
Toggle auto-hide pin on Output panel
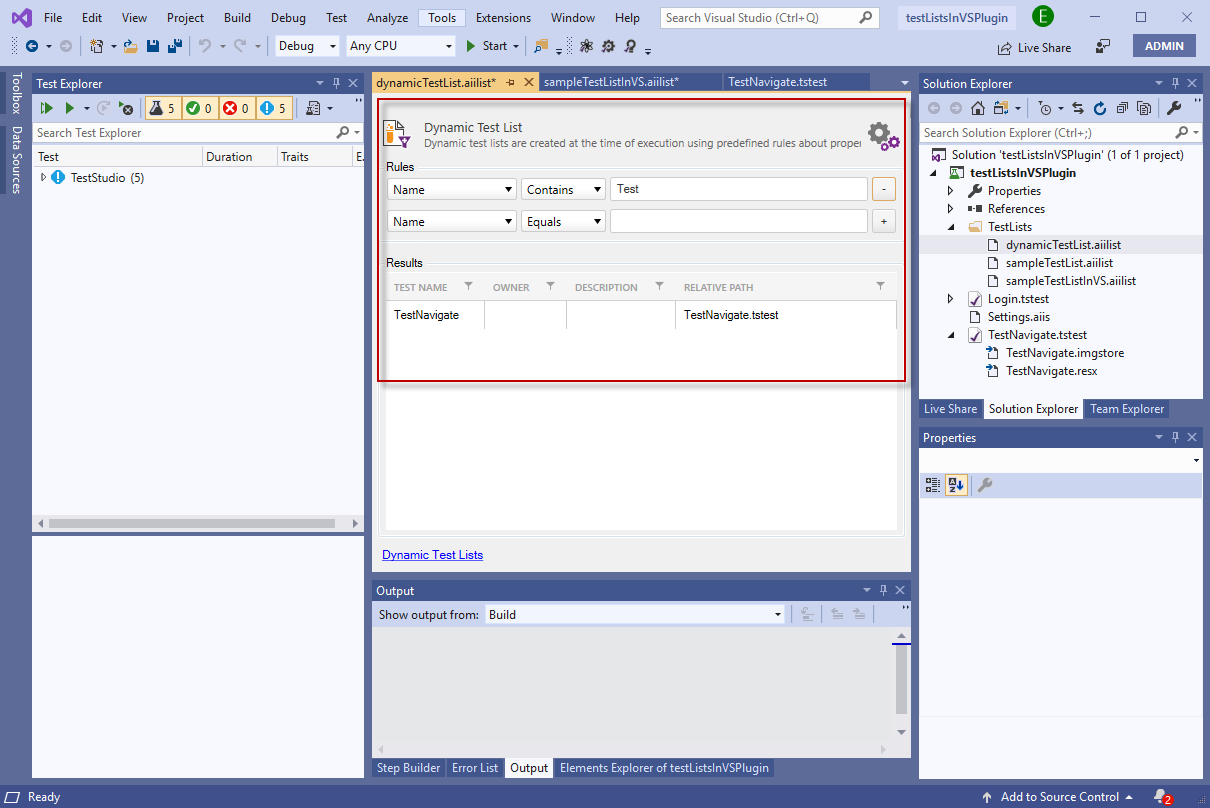883,591
